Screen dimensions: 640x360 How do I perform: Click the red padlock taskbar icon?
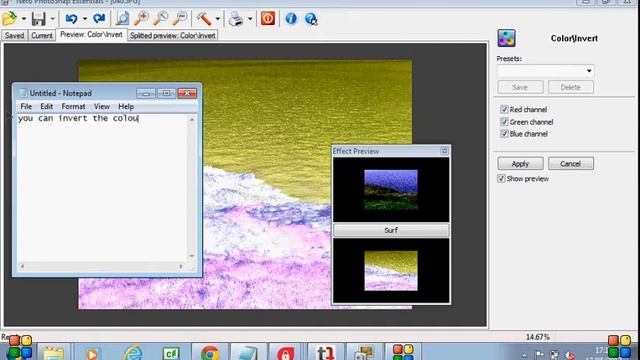pos(285,353)
